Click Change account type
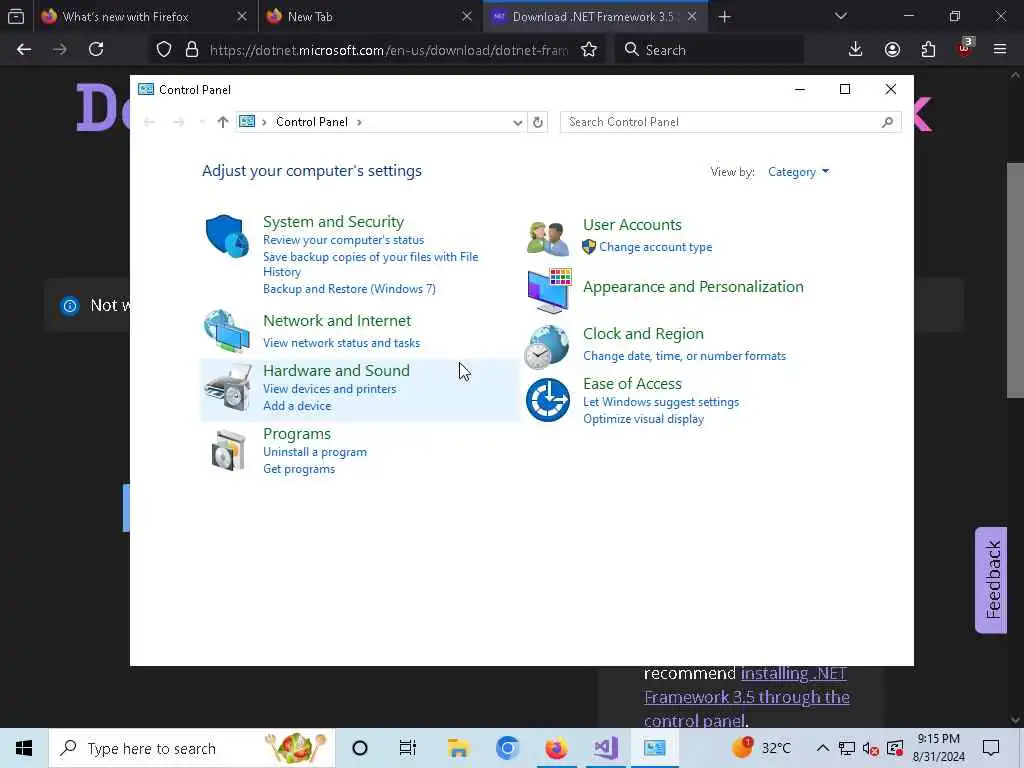1024x768 pixels. coord(656,247)
